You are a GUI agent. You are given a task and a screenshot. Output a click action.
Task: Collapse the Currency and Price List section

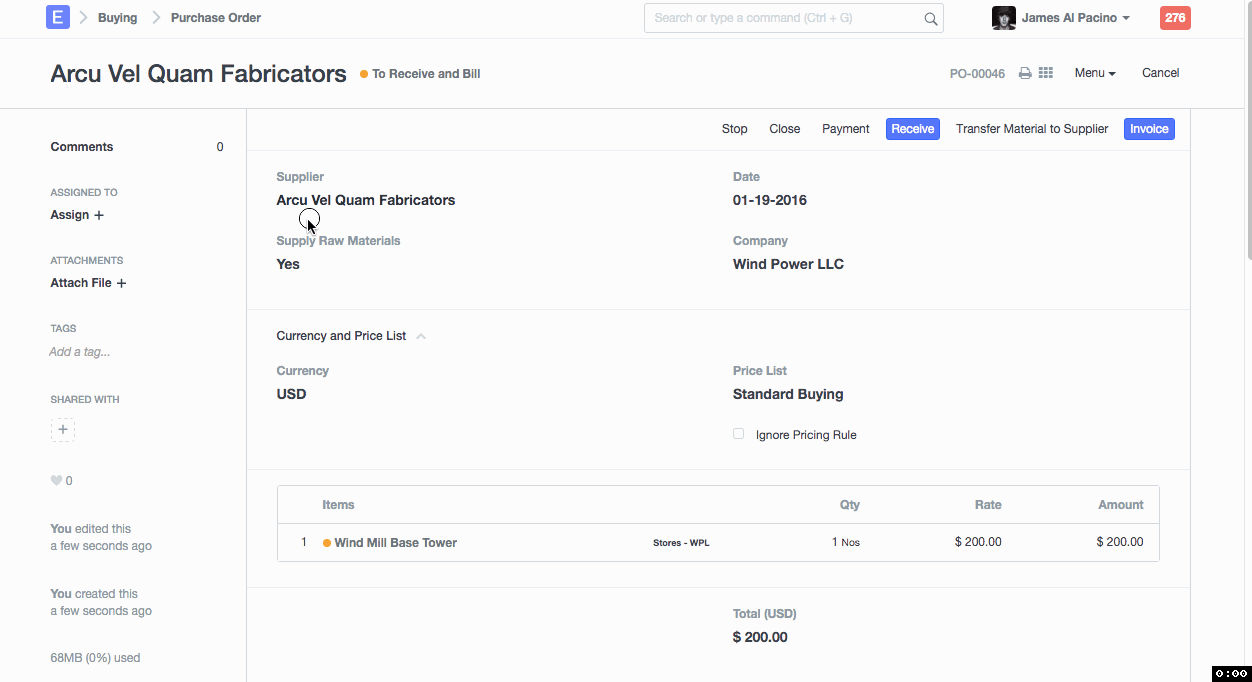click(421, 337)
